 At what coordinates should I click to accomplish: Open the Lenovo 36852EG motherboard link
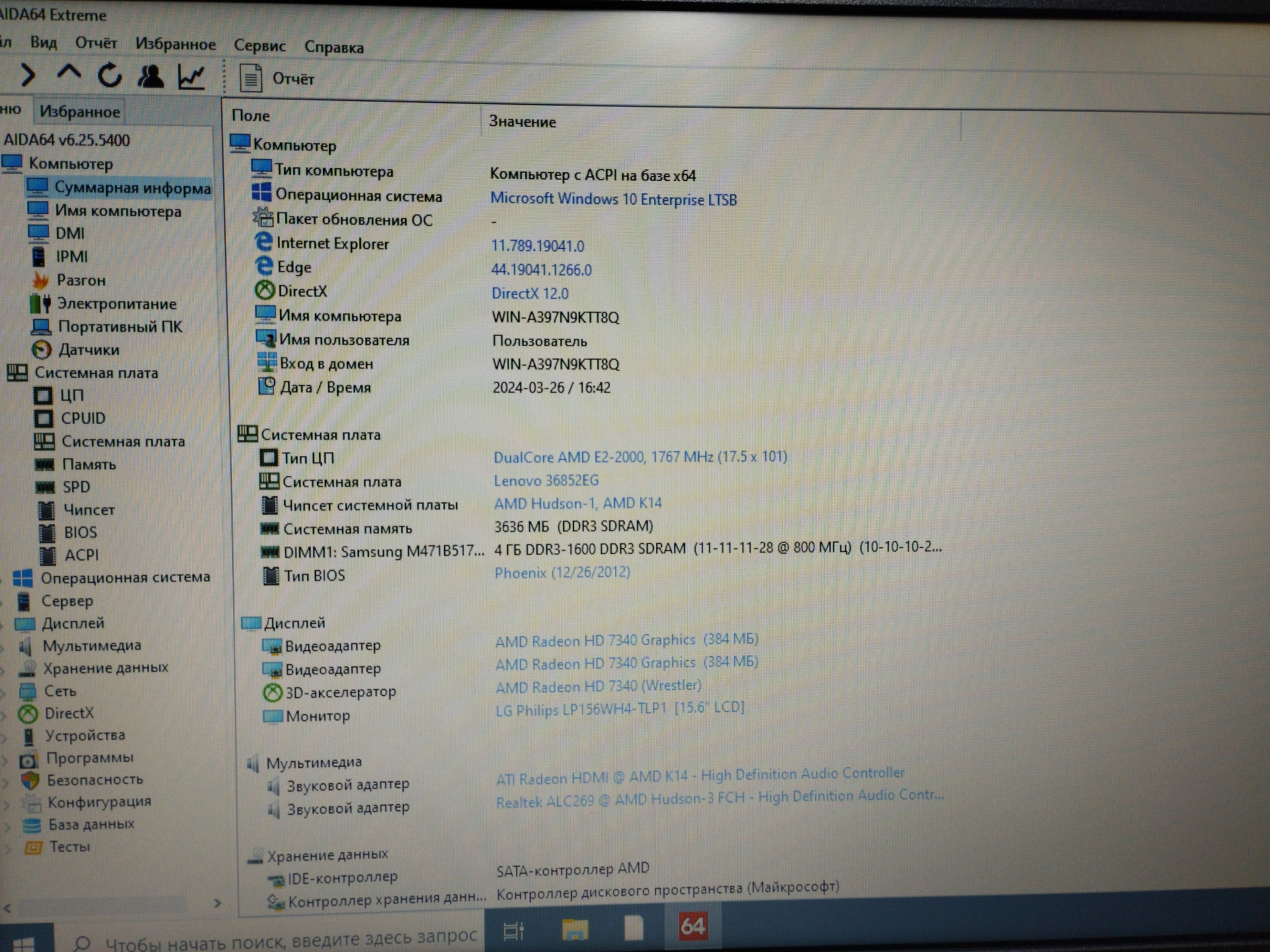tap(546, 481)
